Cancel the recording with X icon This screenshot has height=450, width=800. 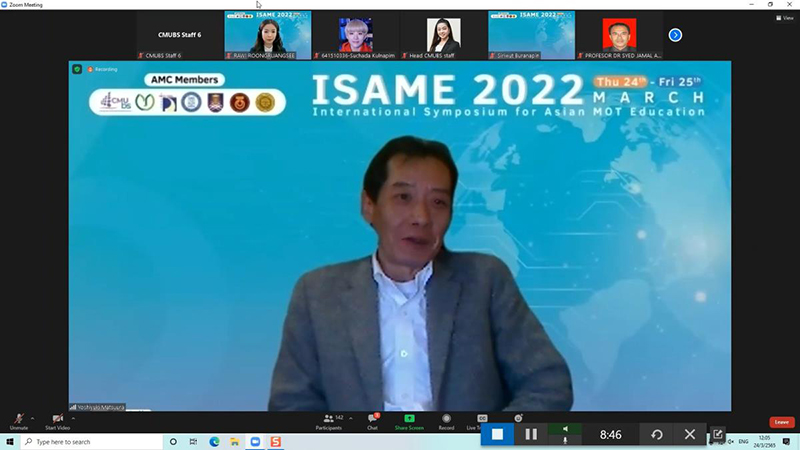[x=690, y=434]
